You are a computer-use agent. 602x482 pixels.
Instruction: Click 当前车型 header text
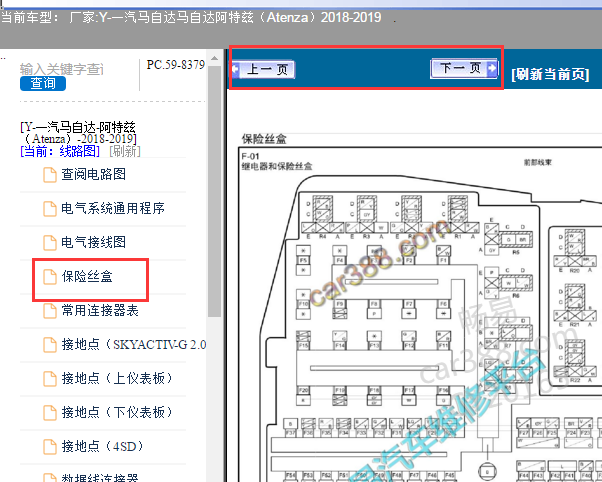pos(30,18)
